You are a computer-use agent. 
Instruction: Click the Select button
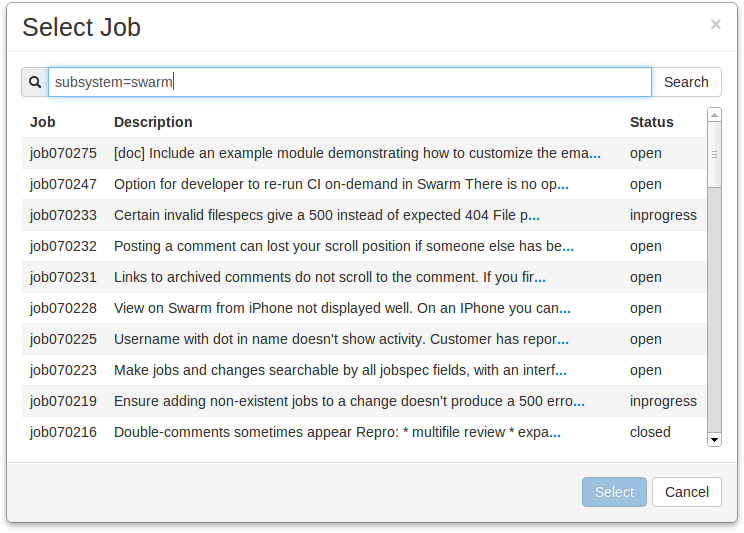click(x=614, y=492)
